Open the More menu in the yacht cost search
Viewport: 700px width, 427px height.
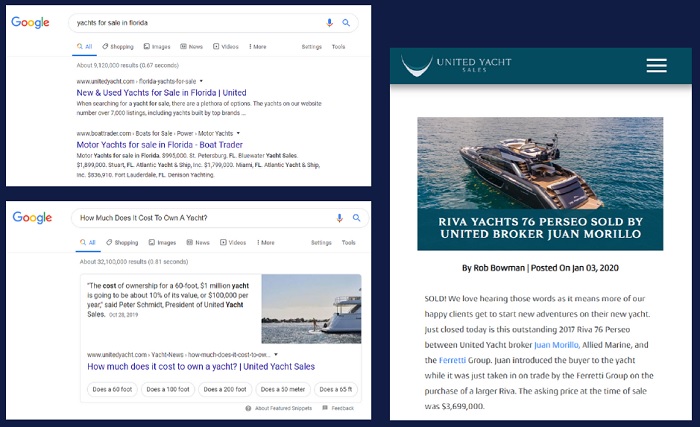pos(266,243)
